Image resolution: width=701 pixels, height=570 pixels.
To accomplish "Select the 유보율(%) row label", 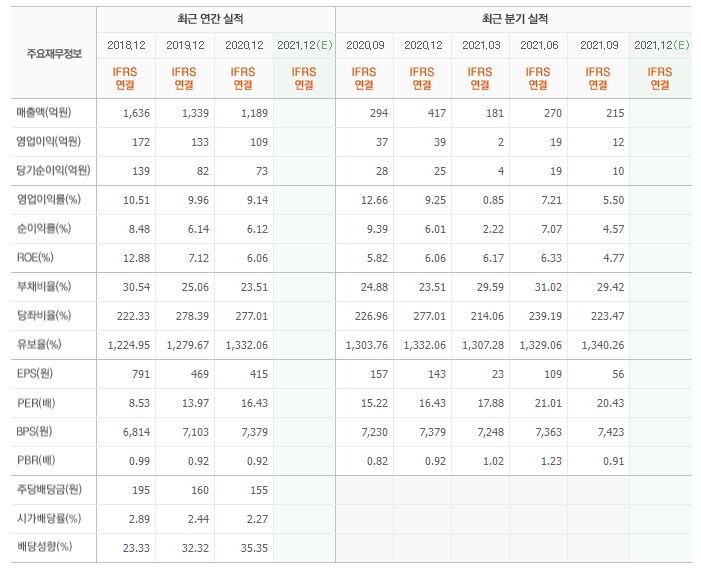I will [39, 345].
